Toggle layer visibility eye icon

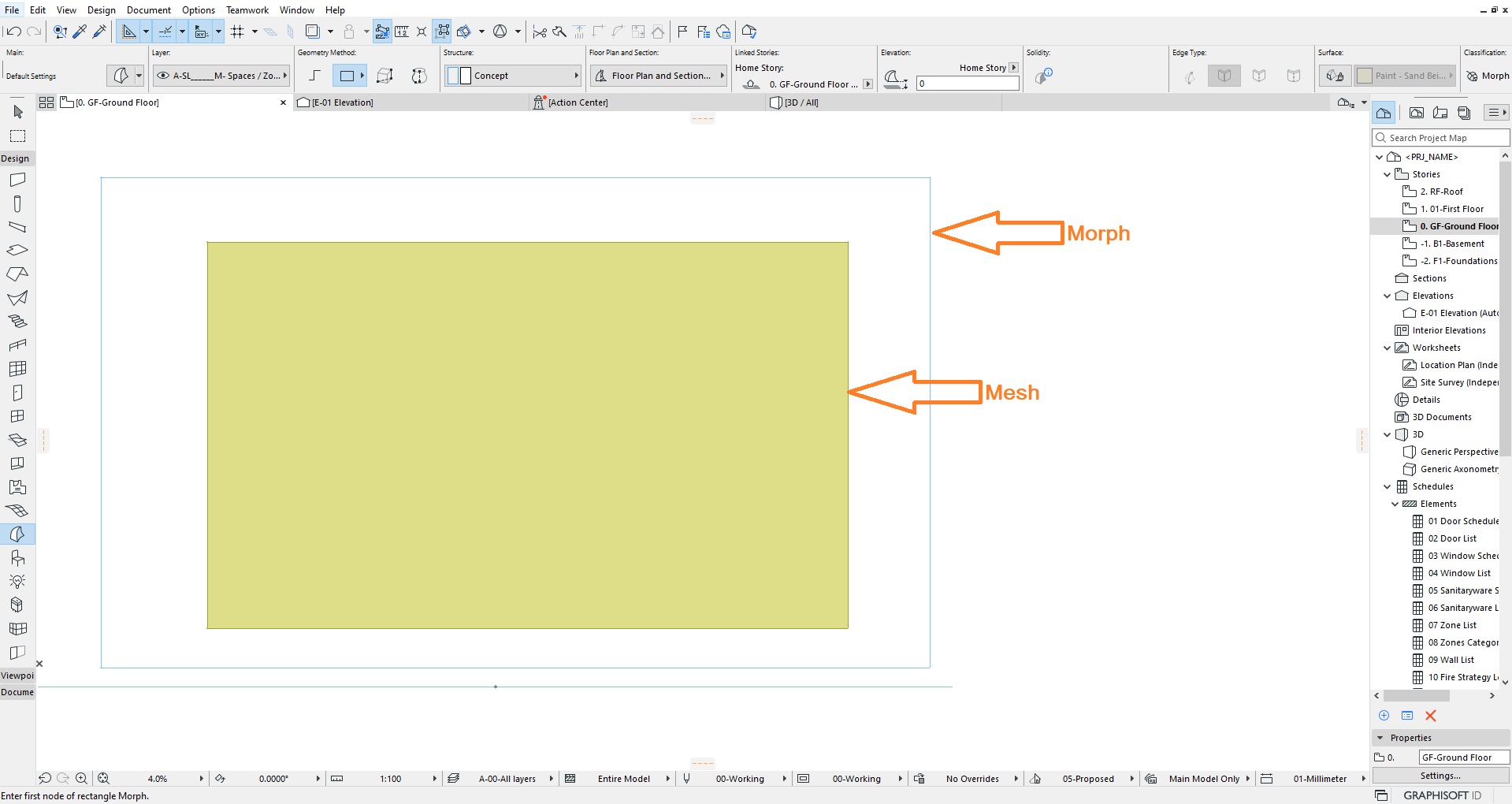pos(163,76)
